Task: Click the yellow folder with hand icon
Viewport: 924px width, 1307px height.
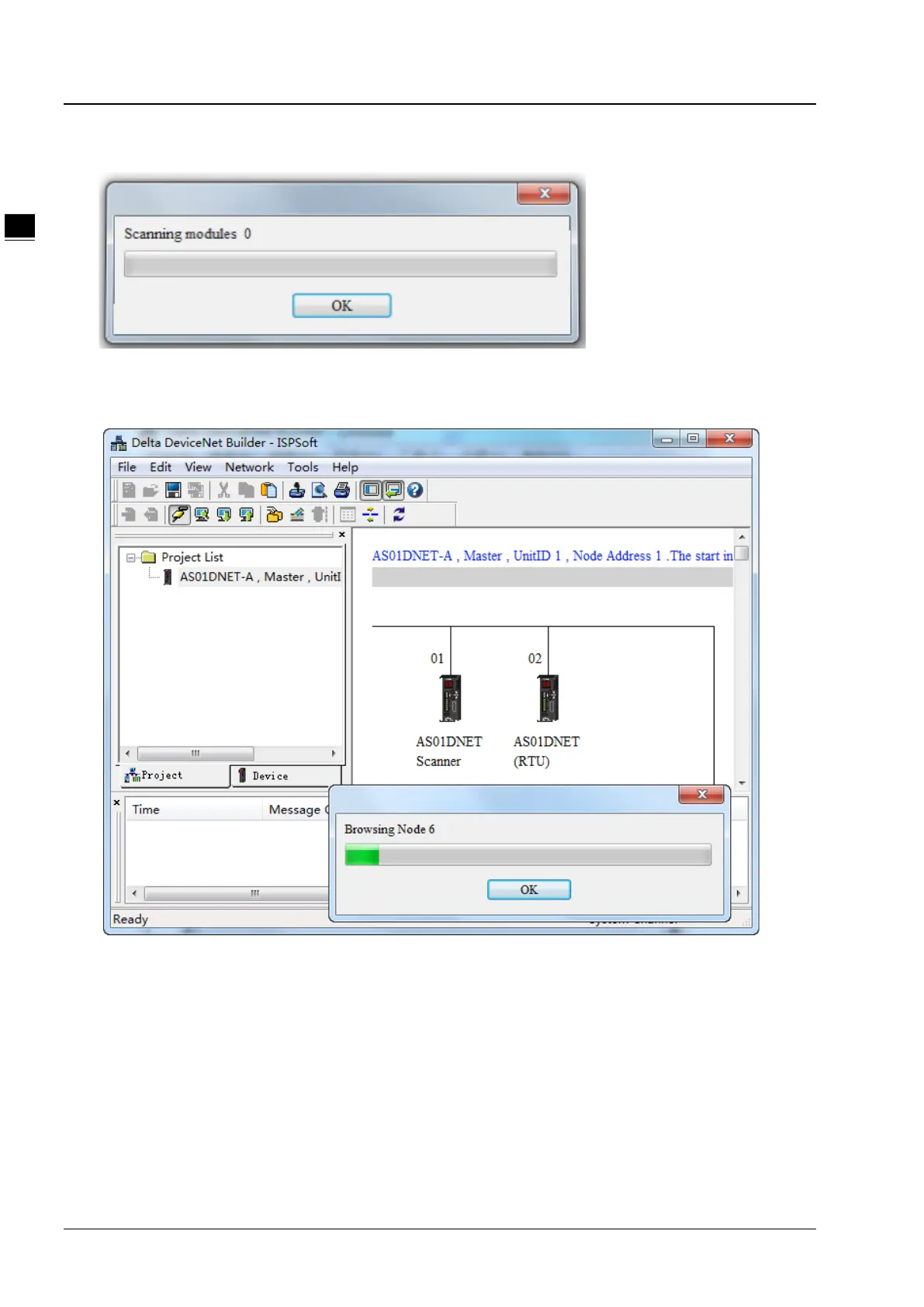Action: coord(274,514)
